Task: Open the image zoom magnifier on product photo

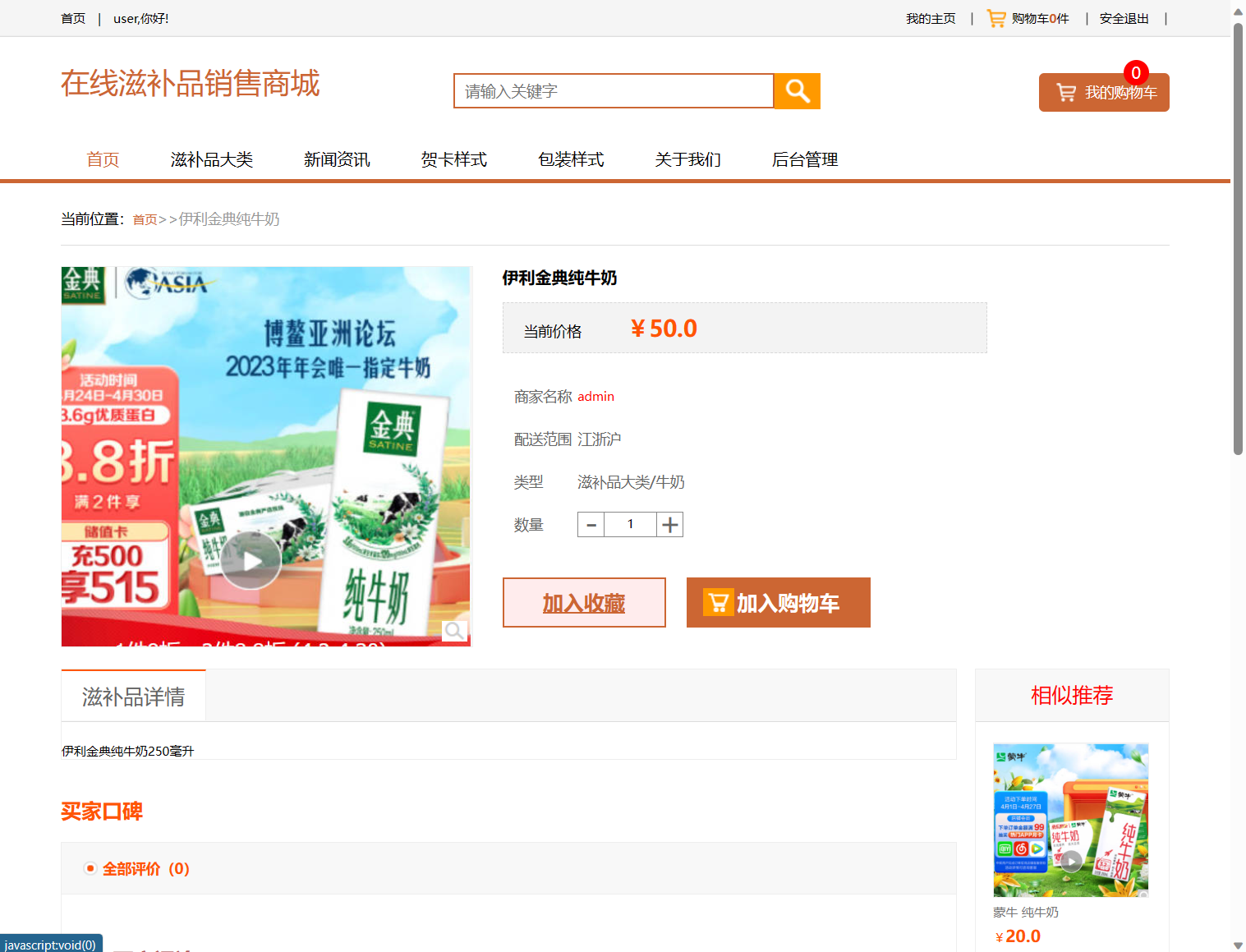Action: tap(454, 631)
